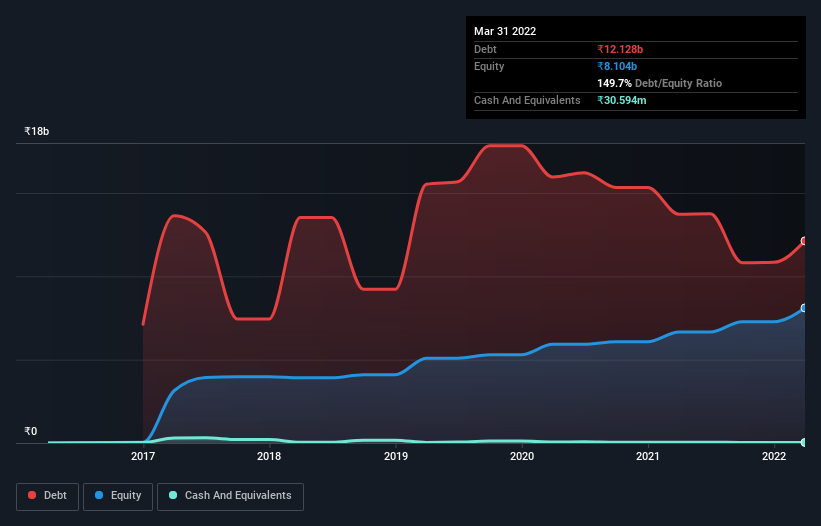
Task: Click the ₹18b y-axis label
Action: (37, 131)
